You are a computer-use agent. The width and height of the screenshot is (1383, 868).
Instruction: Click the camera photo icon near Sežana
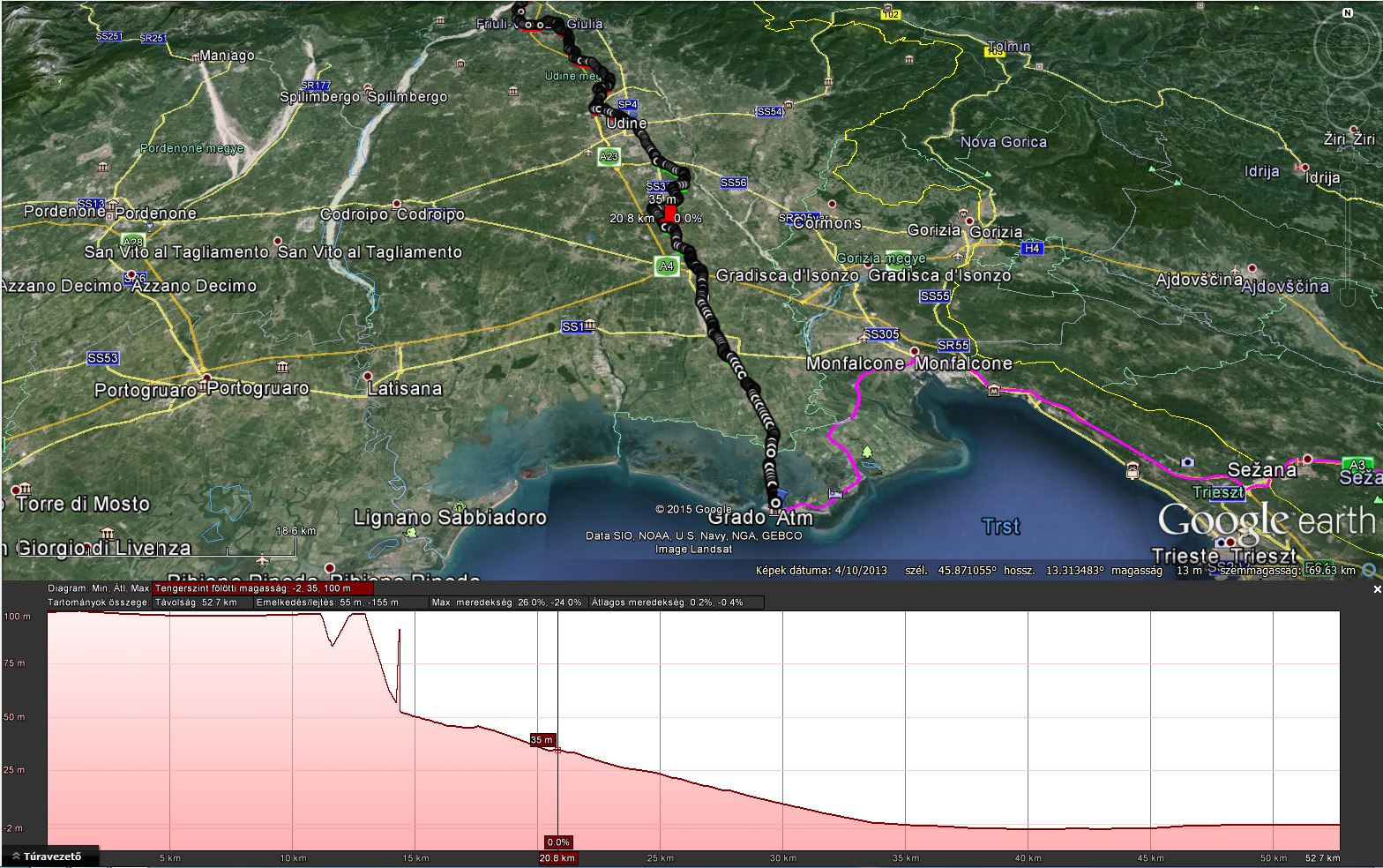click(x=1187, y=462)
